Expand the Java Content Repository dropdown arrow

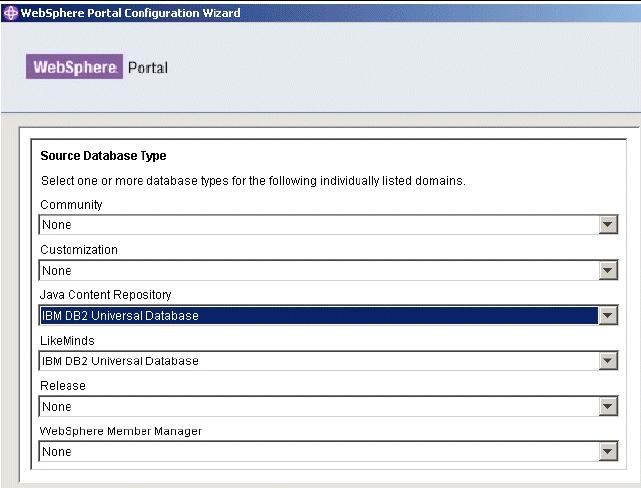tap(608, 315)
